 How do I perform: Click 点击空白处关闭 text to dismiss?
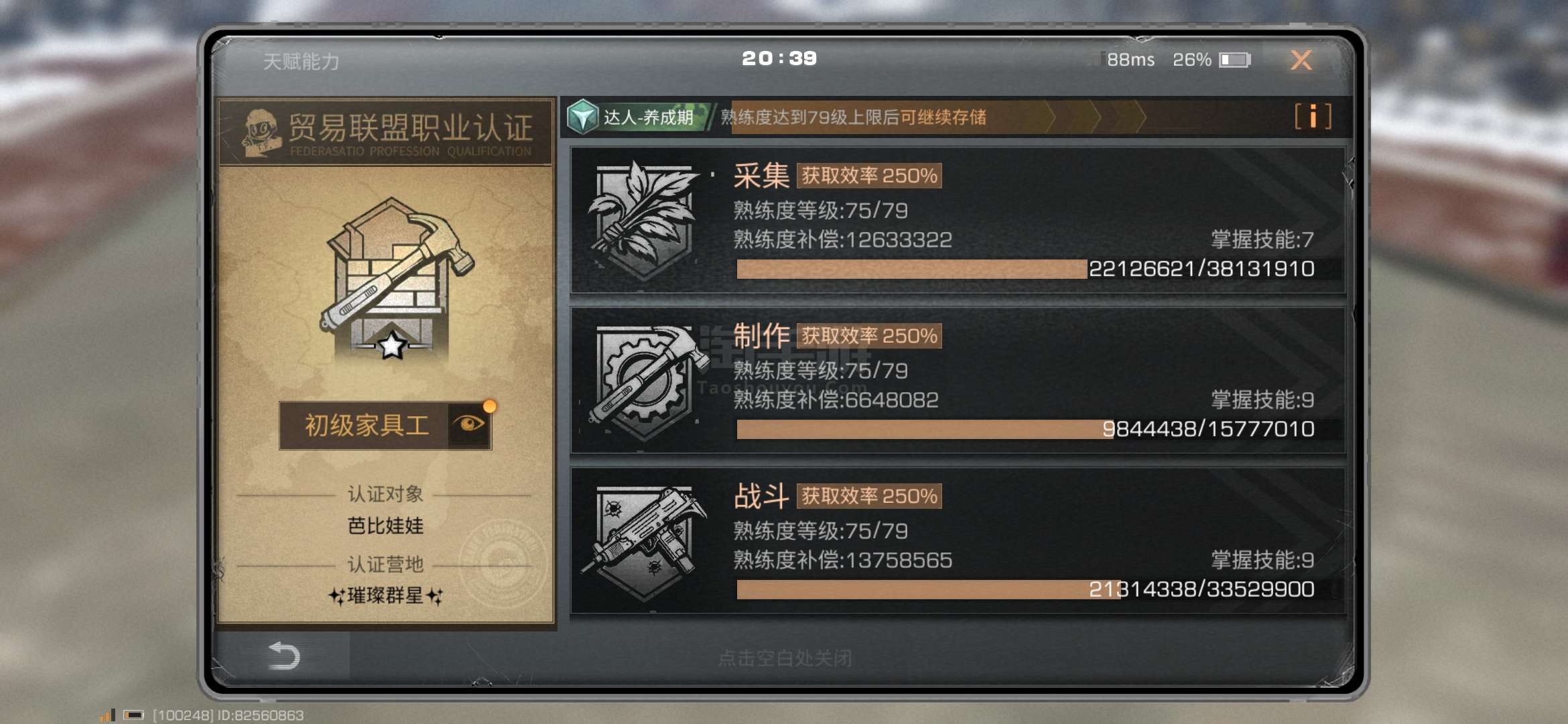(x=785, y=658)
